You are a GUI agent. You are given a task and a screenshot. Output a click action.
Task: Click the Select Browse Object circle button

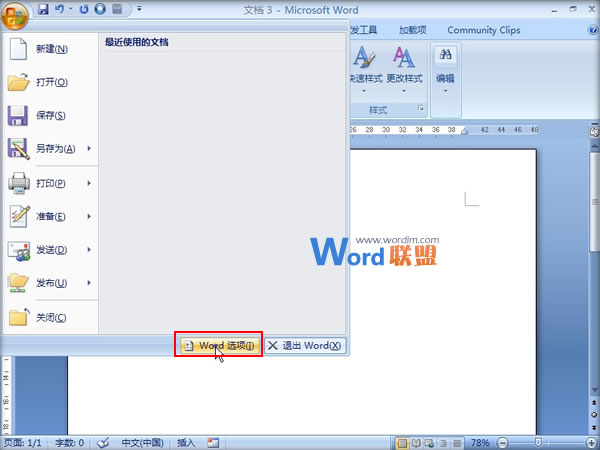coord(594,414)
